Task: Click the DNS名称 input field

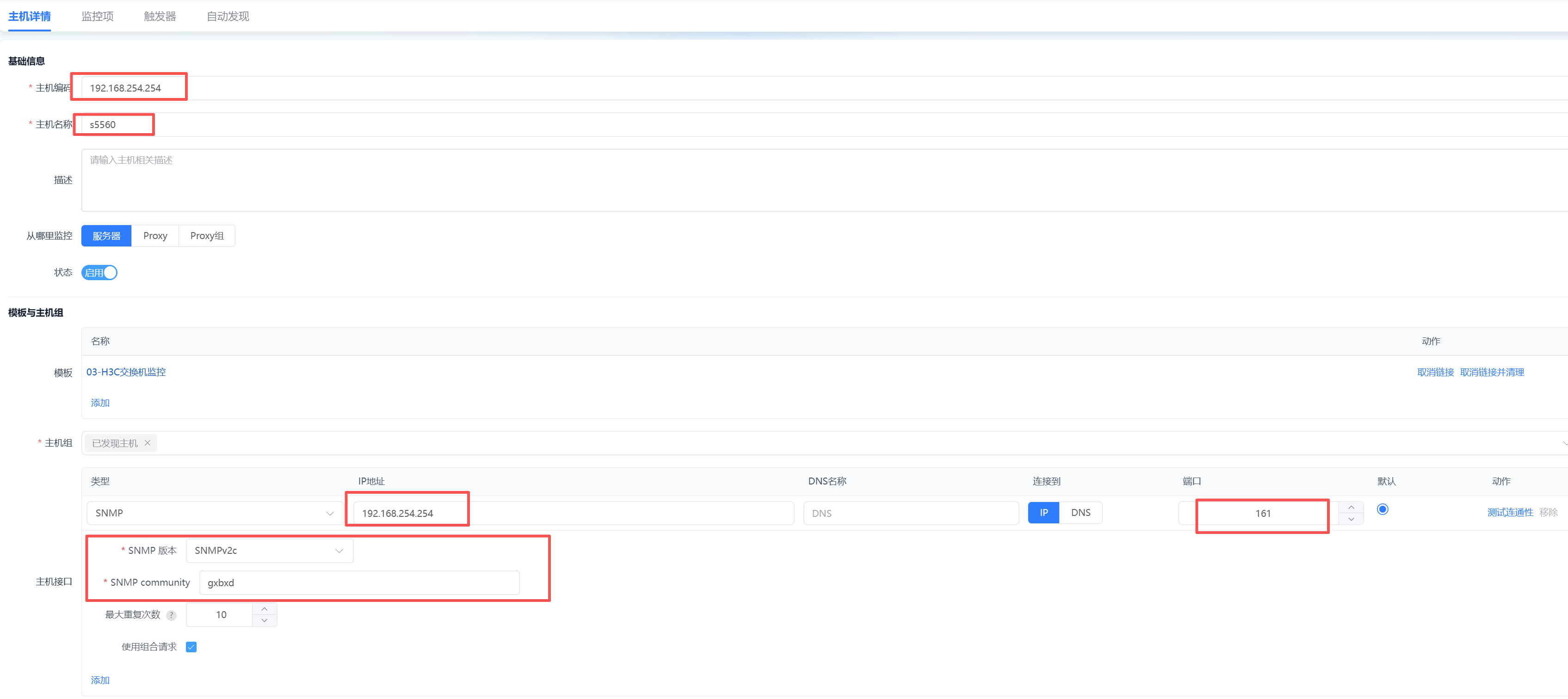Action: (x=911, y=514)
